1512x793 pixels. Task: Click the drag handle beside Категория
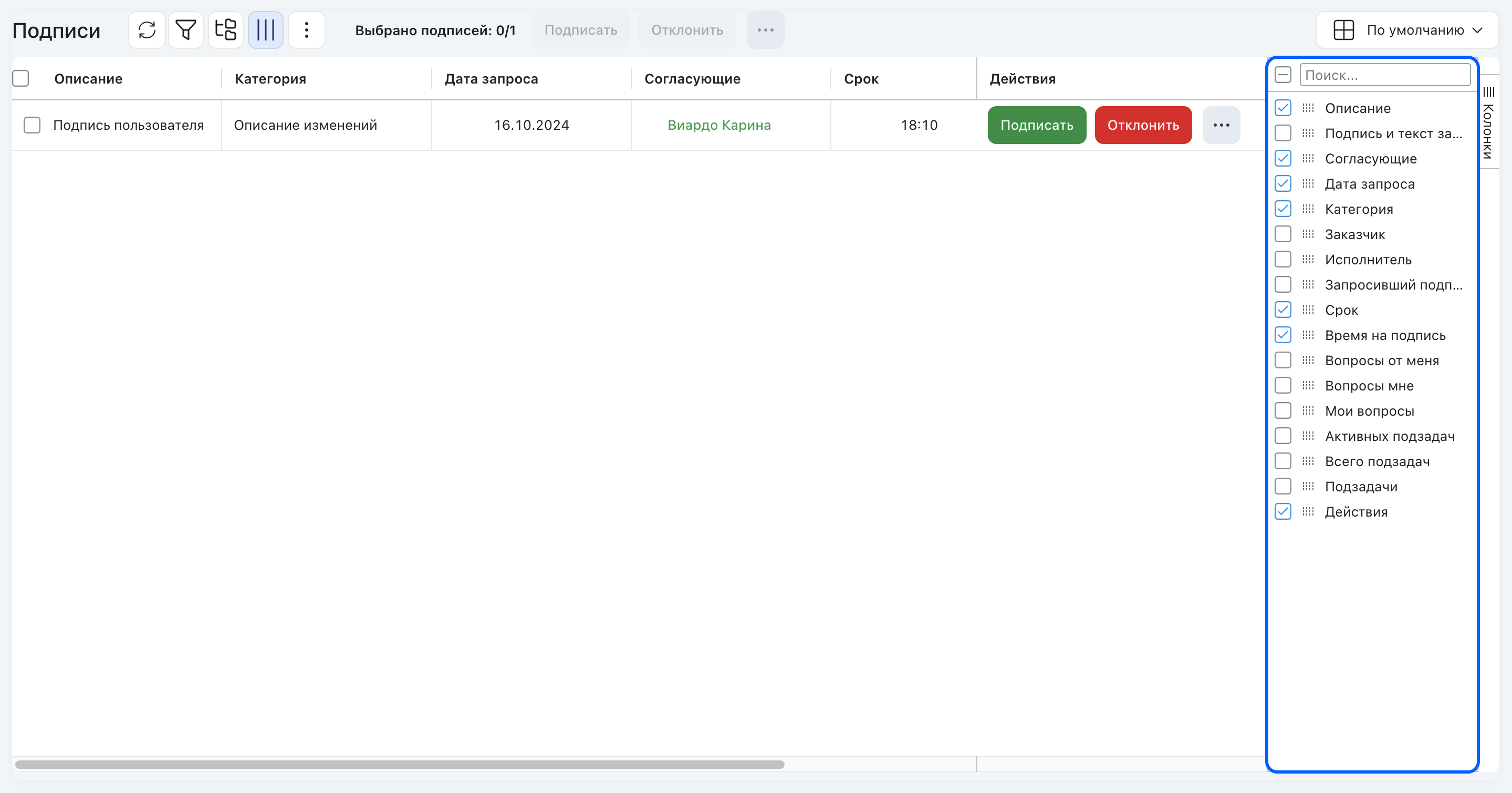[x=1308, y=209]
